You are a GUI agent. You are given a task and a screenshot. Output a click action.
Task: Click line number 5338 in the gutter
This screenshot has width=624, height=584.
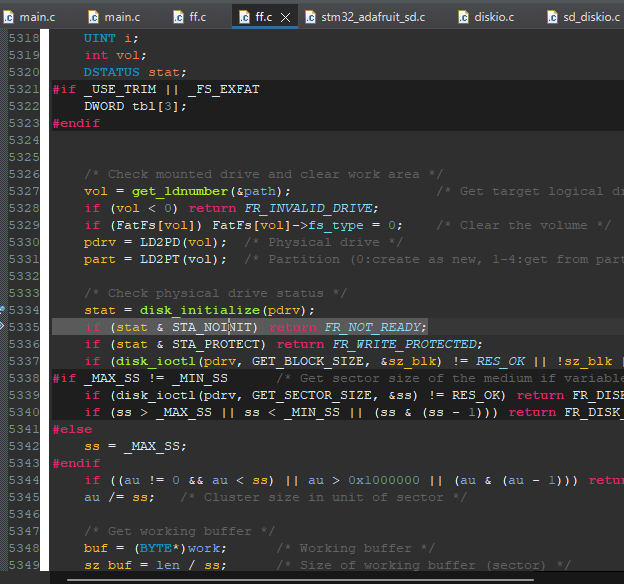pyautogui.click(x=24, y=378)
